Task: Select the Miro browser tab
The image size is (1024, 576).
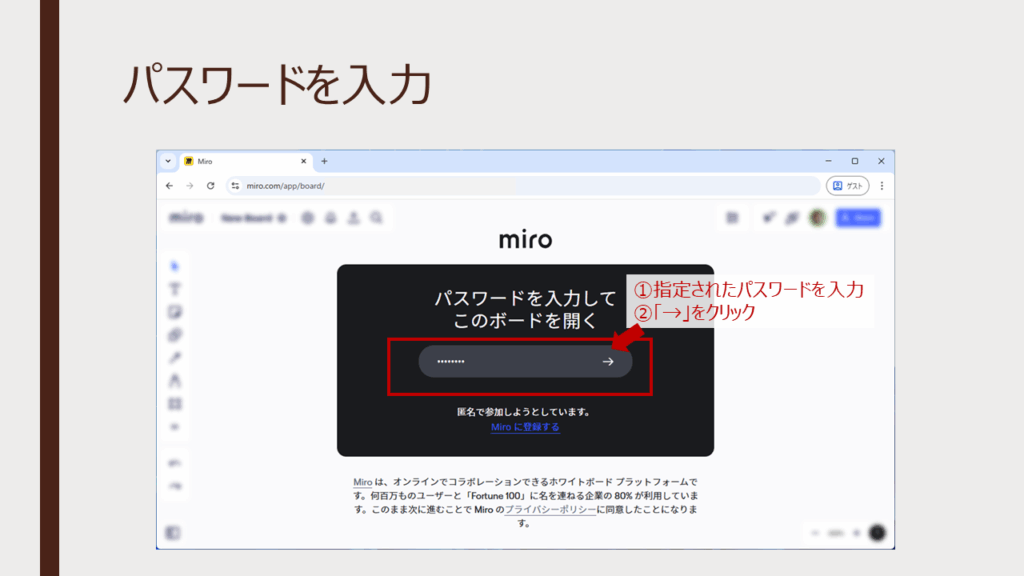Action: [240, 161]
